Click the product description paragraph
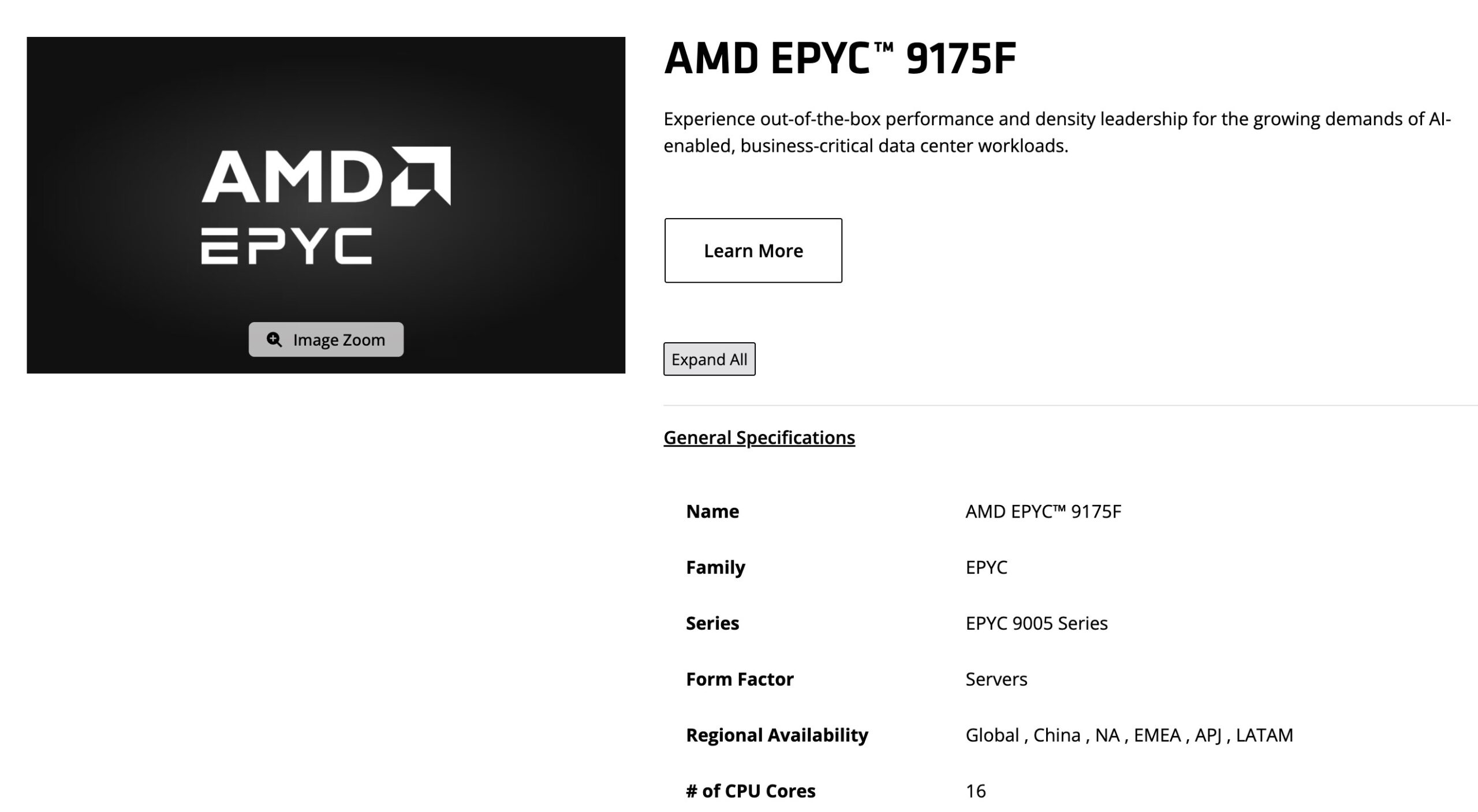 pyautogui.click(x=1057, y=132)
